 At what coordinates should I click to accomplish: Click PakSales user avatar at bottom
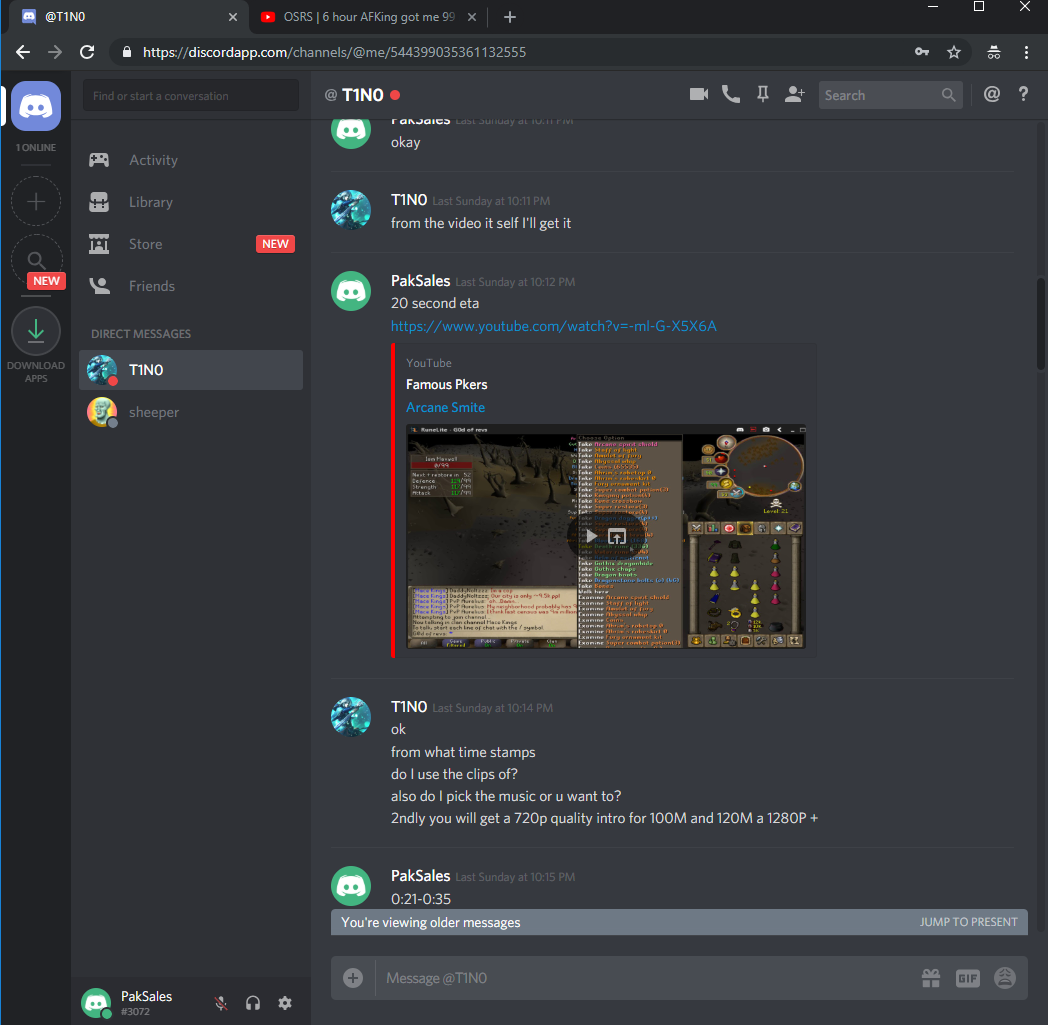tap(96, 1003)
